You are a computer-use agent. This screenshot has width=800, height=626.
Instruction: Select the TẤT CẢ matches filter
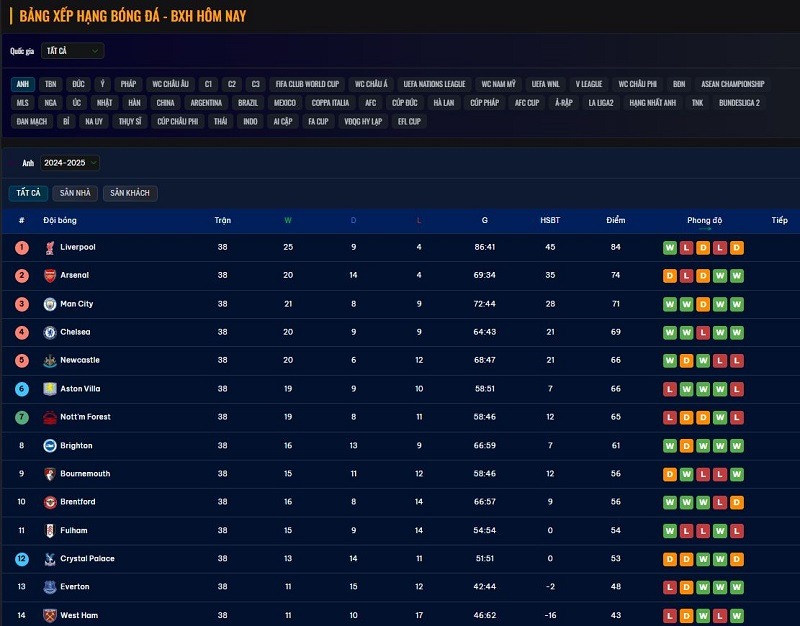[x=28, y=193]
